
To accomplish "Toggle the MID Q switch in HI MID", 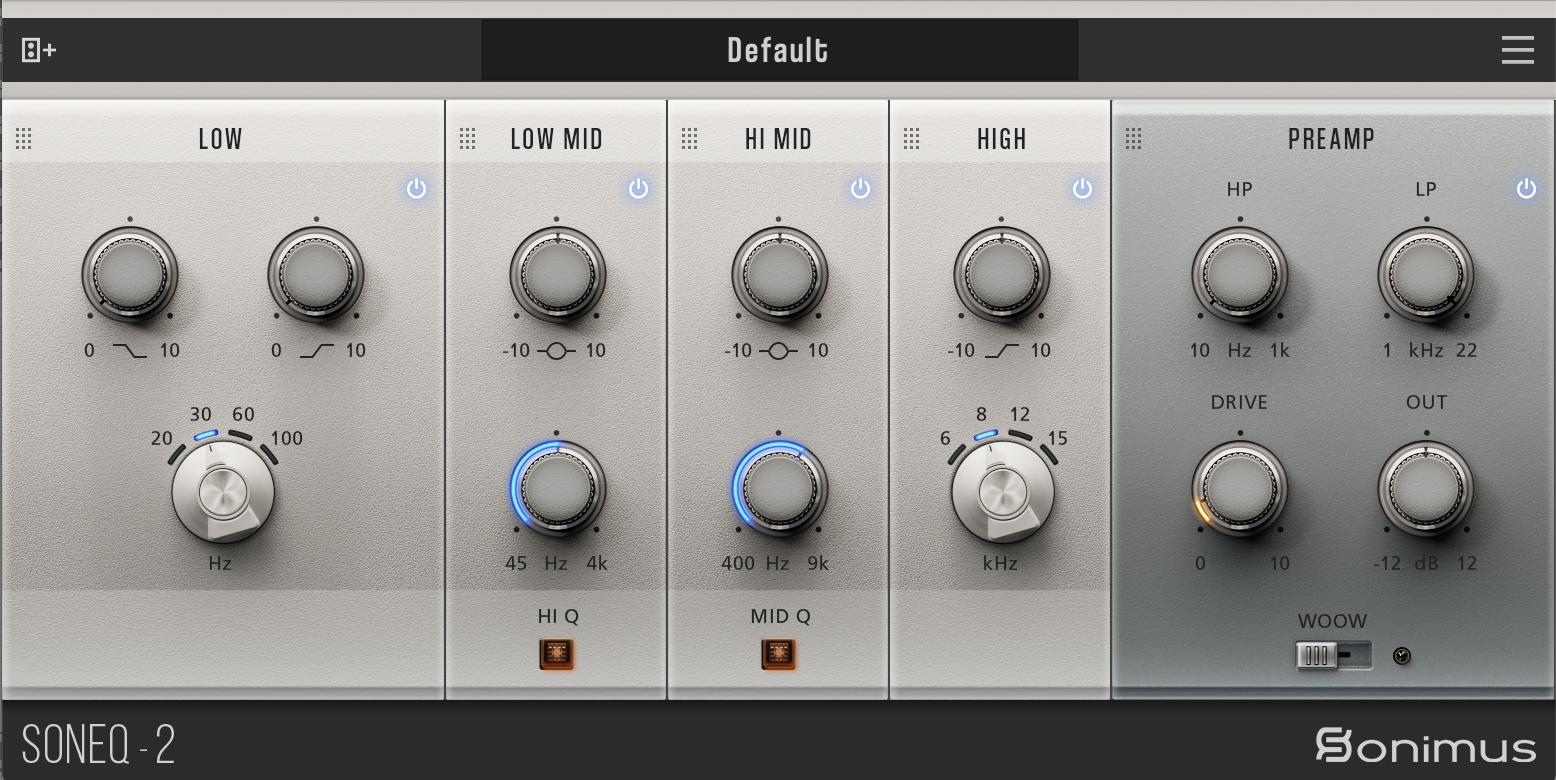I will pyautogui.click(x=779, y=654).
